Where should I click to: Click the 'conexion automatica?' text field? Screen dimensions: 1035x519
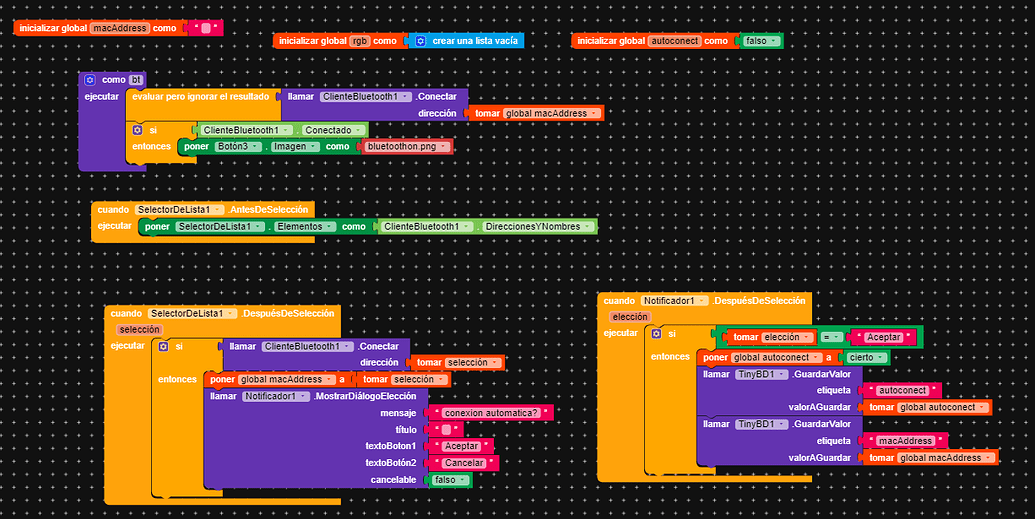coord(490,413)
